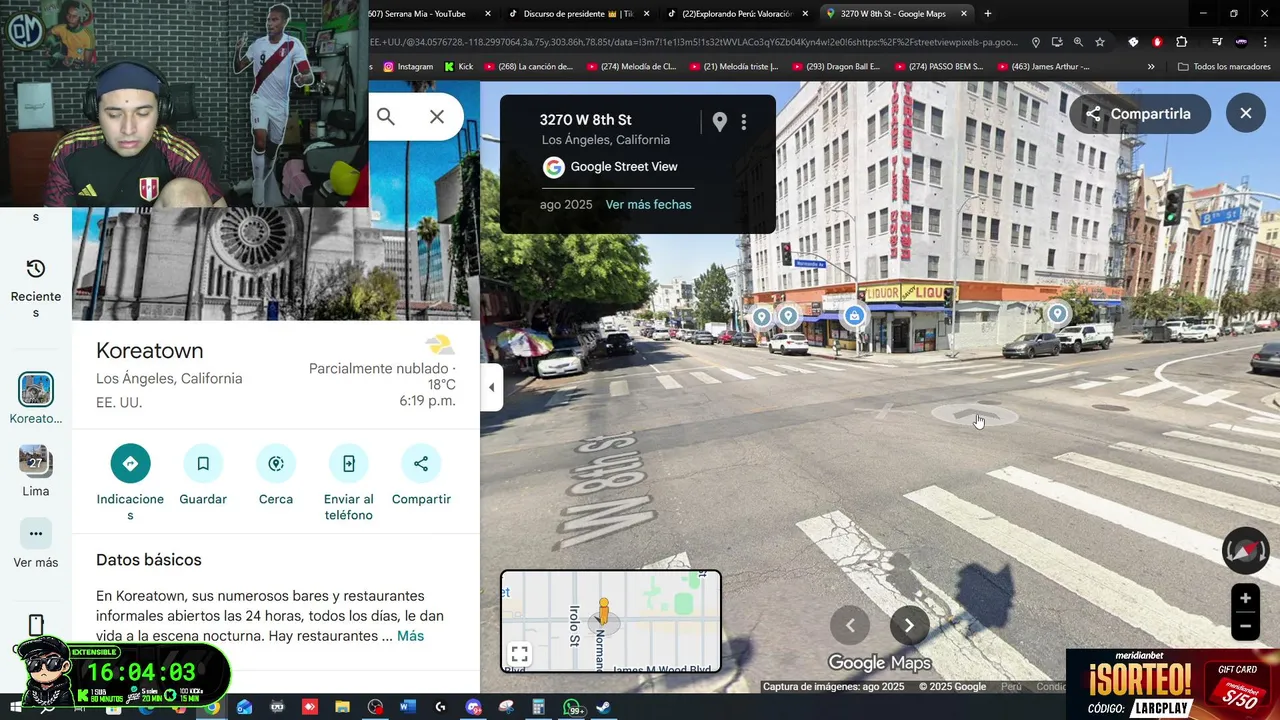The image size is (1280, 720).
Task: Open WhatsApp from the taskbar
Action: [573, 707]
